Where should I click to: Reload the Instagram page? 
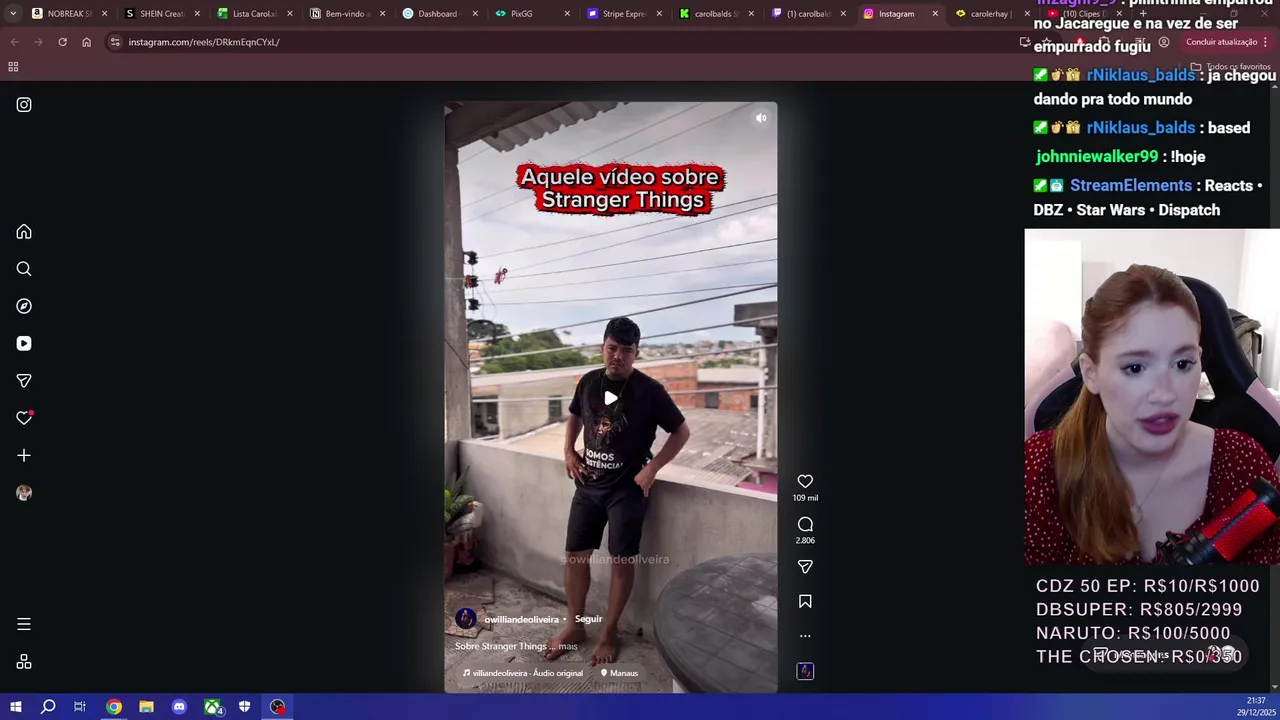click(62, 42)
